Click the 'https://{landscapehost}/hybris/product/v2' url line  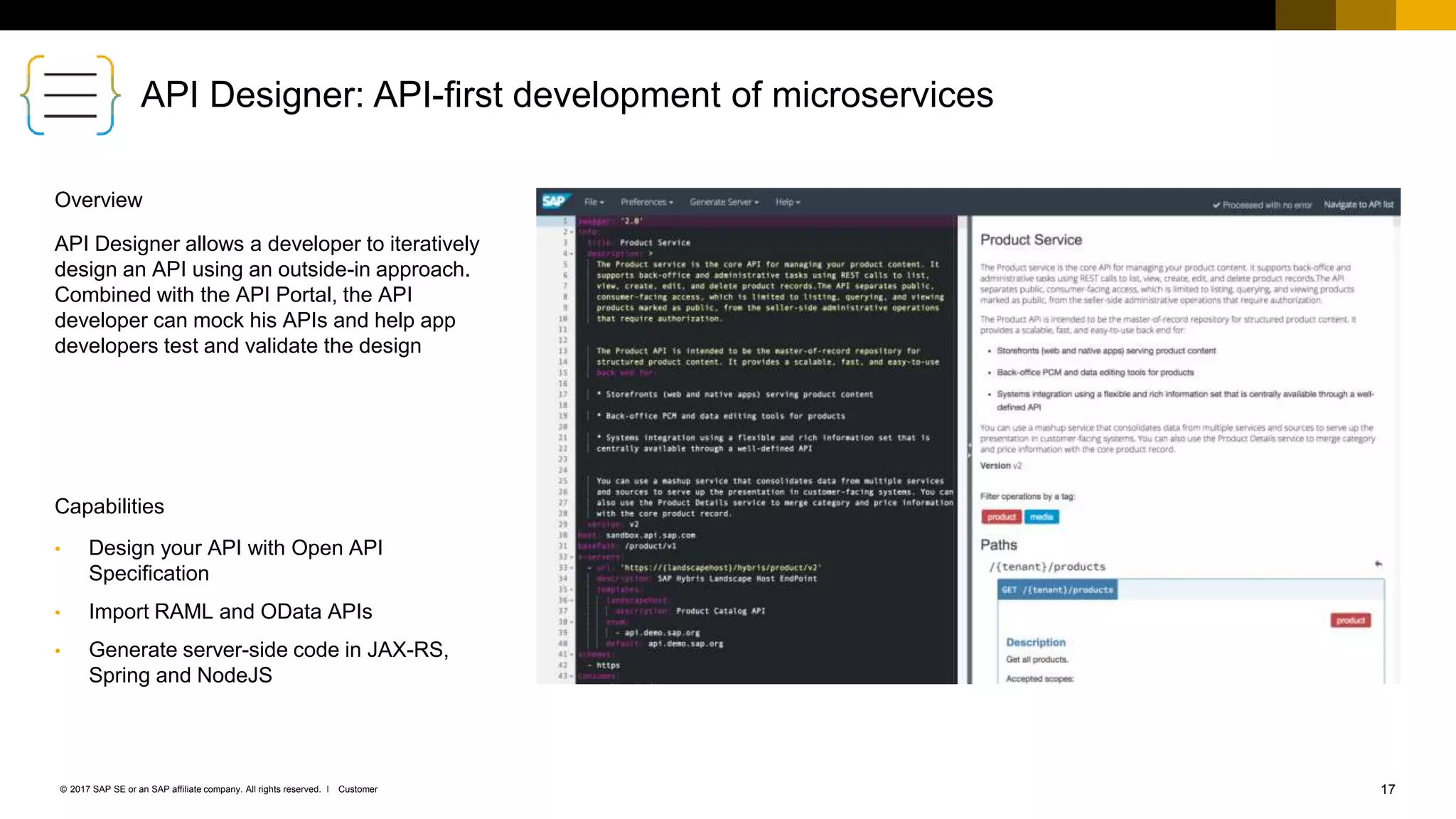coord(722,568)
